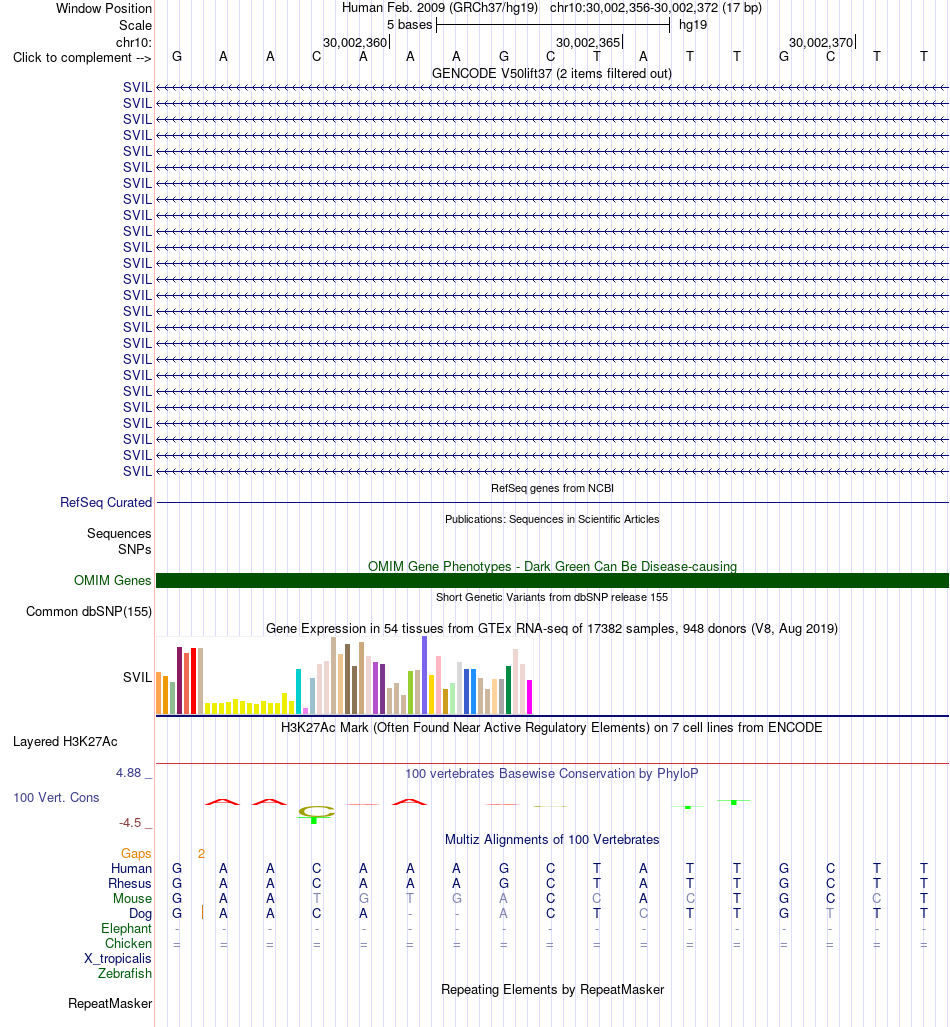Open the OMIM Genes track label
This screenshot has width=950, height=1027.
(x=112, y=580)
